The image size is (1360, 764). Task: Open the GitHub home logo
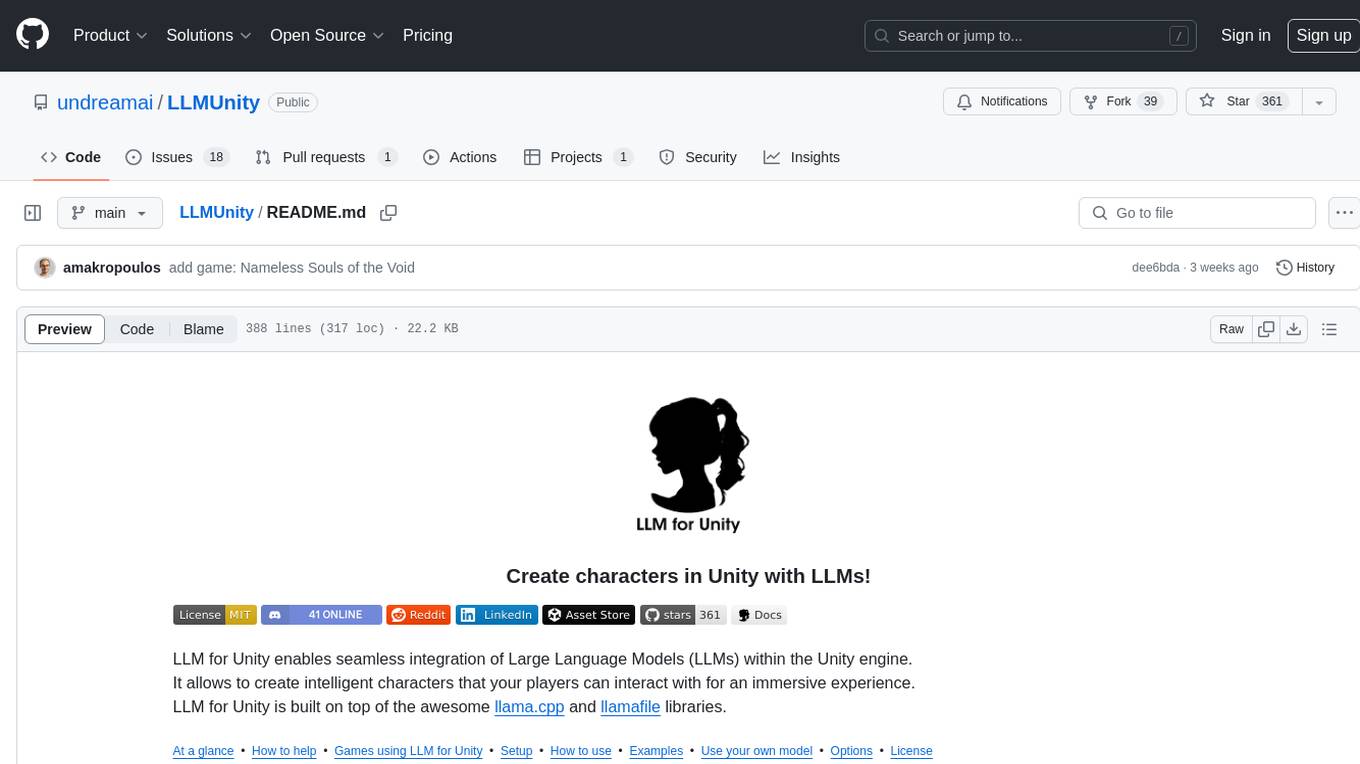pyautogui.click(x=32, y=35)
